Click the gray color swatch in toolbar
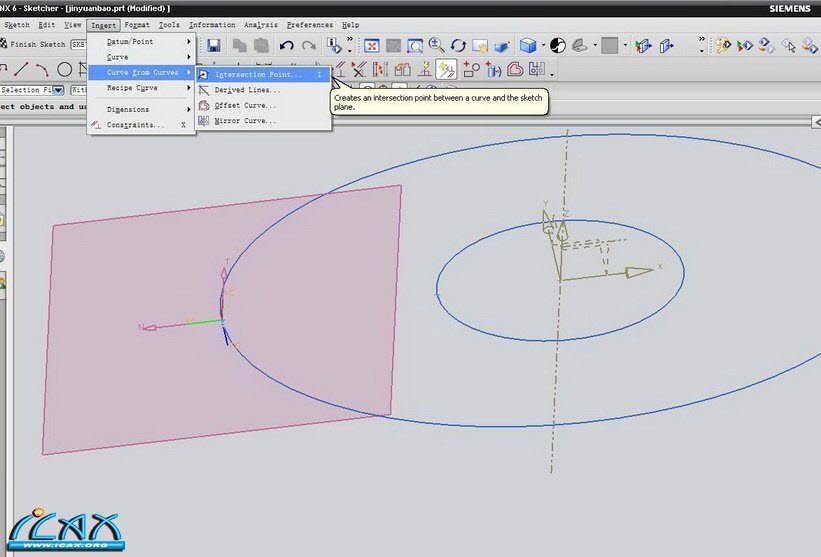 [x=609, y=46]
